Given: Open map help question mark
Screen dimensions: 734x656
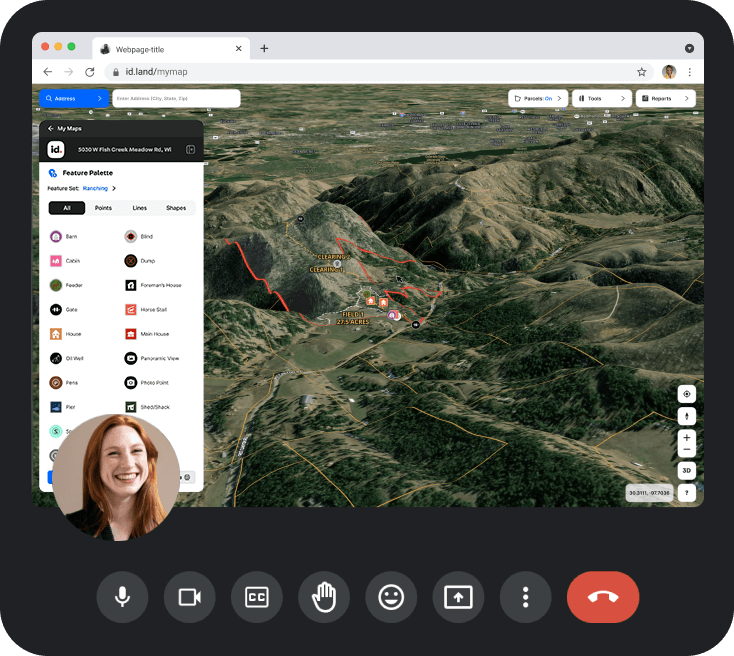Looking at the screenshot, I should click(687, 493).
